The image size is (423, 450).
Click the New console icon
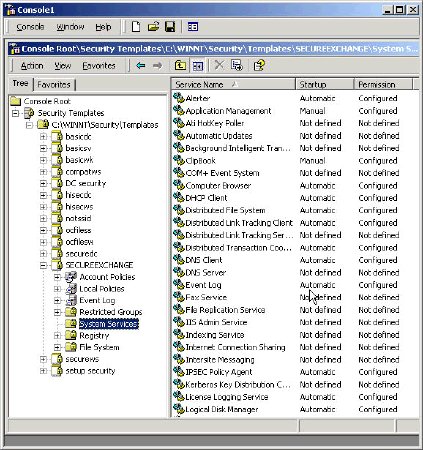pos(136,27)
